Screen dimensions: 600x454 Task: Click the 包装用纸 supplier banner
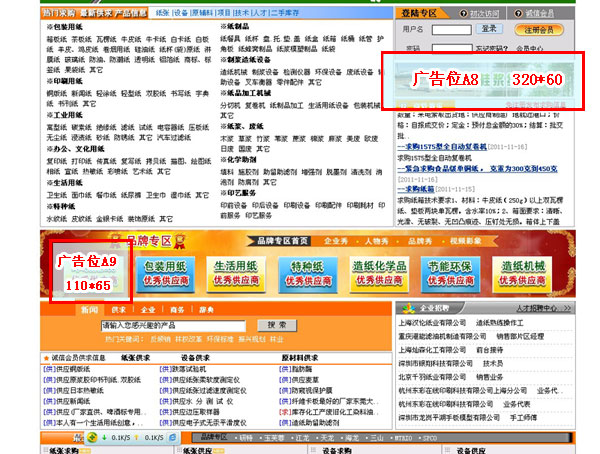[166, 274]
